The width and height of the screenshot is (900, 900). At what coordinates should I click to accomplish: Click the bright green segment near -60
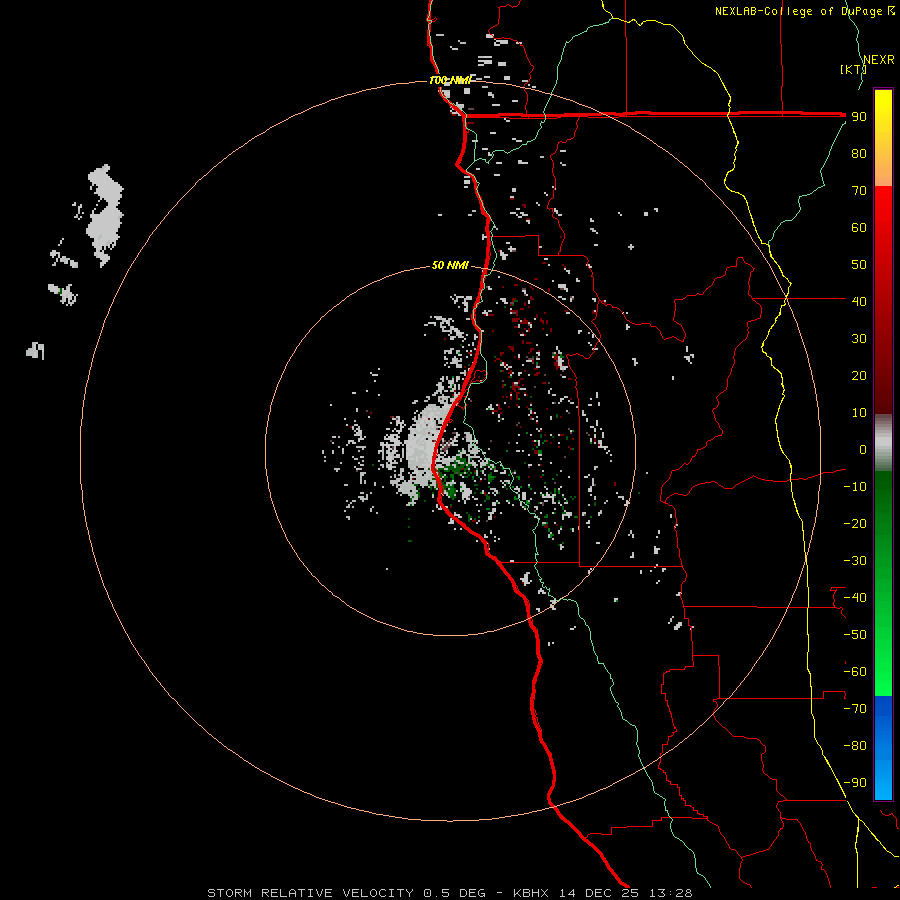(x=883, y=672)
